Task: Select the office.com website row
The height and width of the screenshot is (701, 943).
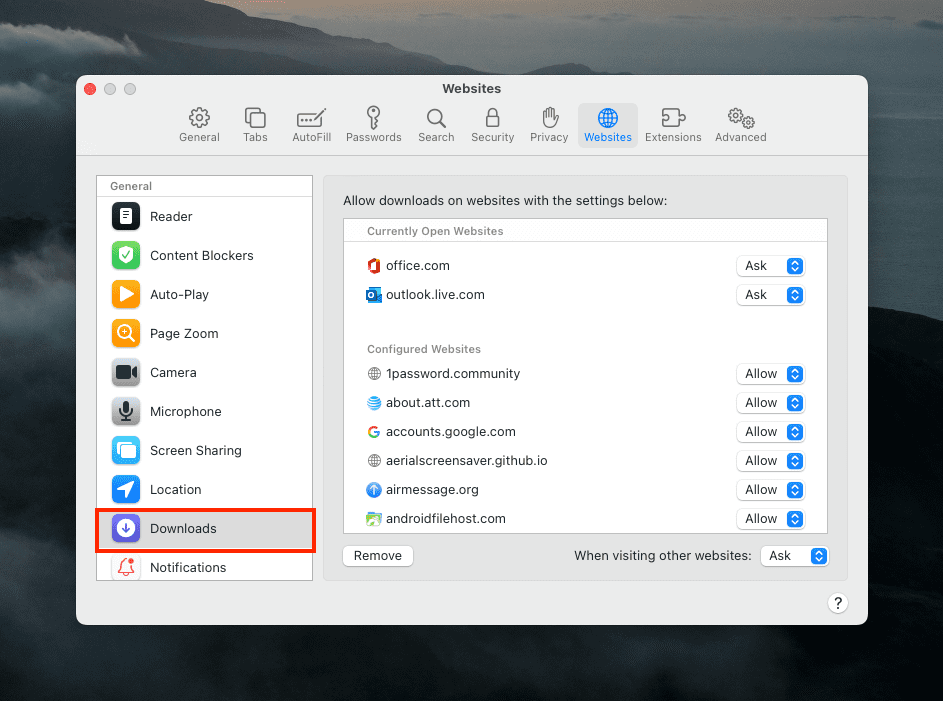Action: click(585, 266)
